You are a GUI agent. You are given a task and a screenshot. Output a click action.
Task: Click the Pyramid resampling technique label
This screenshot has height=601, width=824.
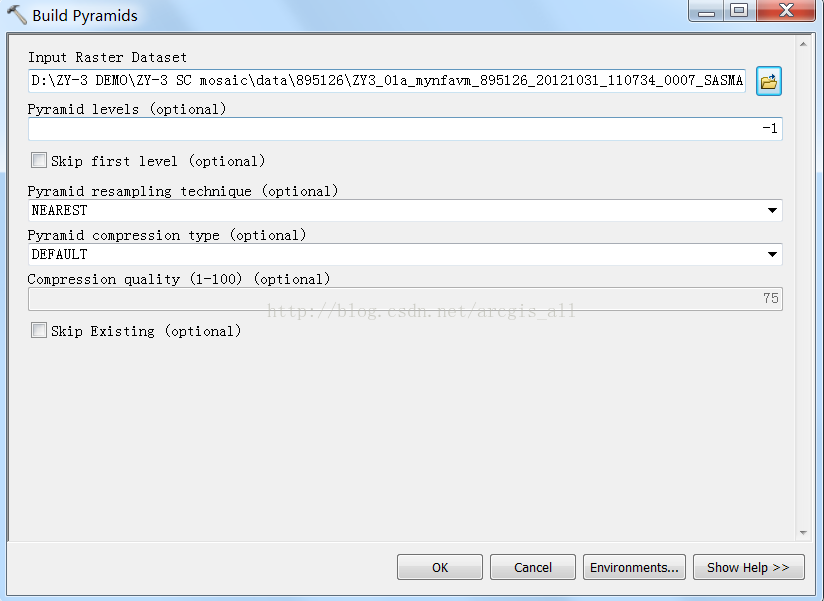[183, 191]
